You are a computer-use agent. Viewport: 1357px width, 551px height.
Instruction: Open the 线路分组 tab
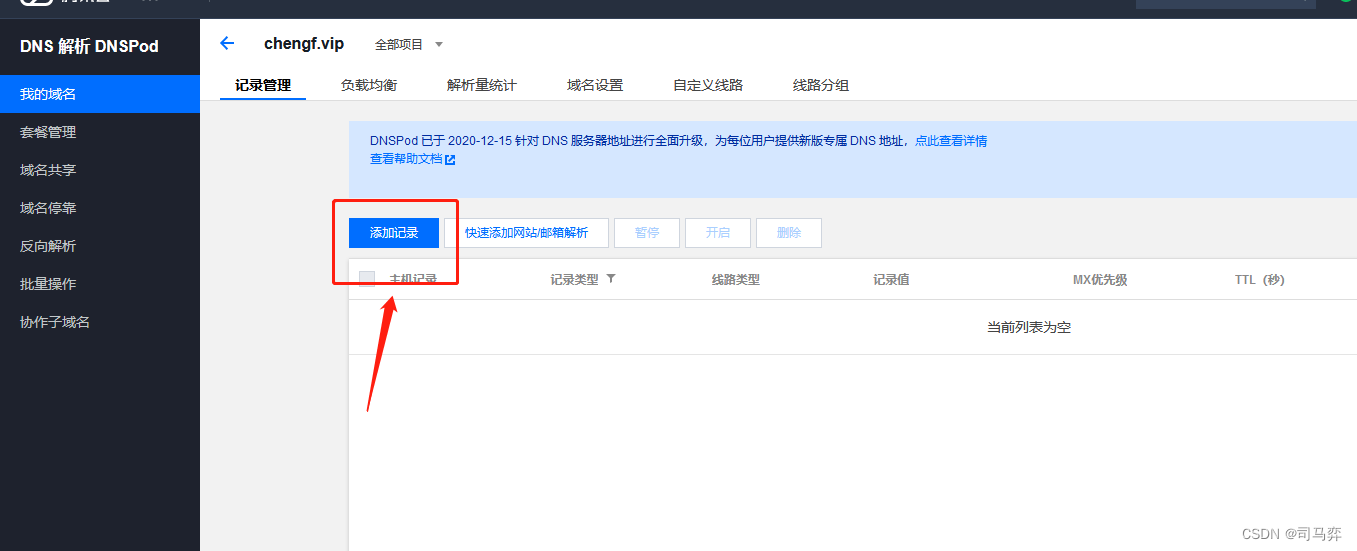[821, 85]
